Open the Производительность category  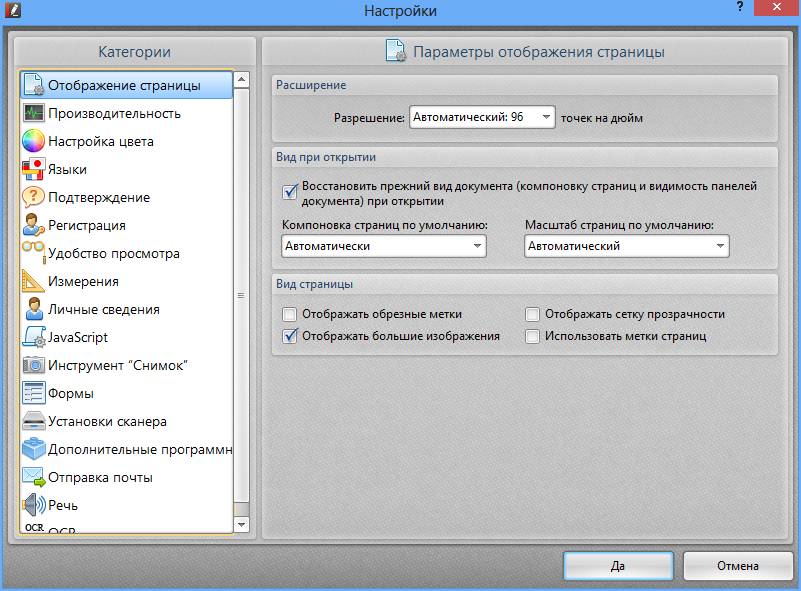point(127,113)
